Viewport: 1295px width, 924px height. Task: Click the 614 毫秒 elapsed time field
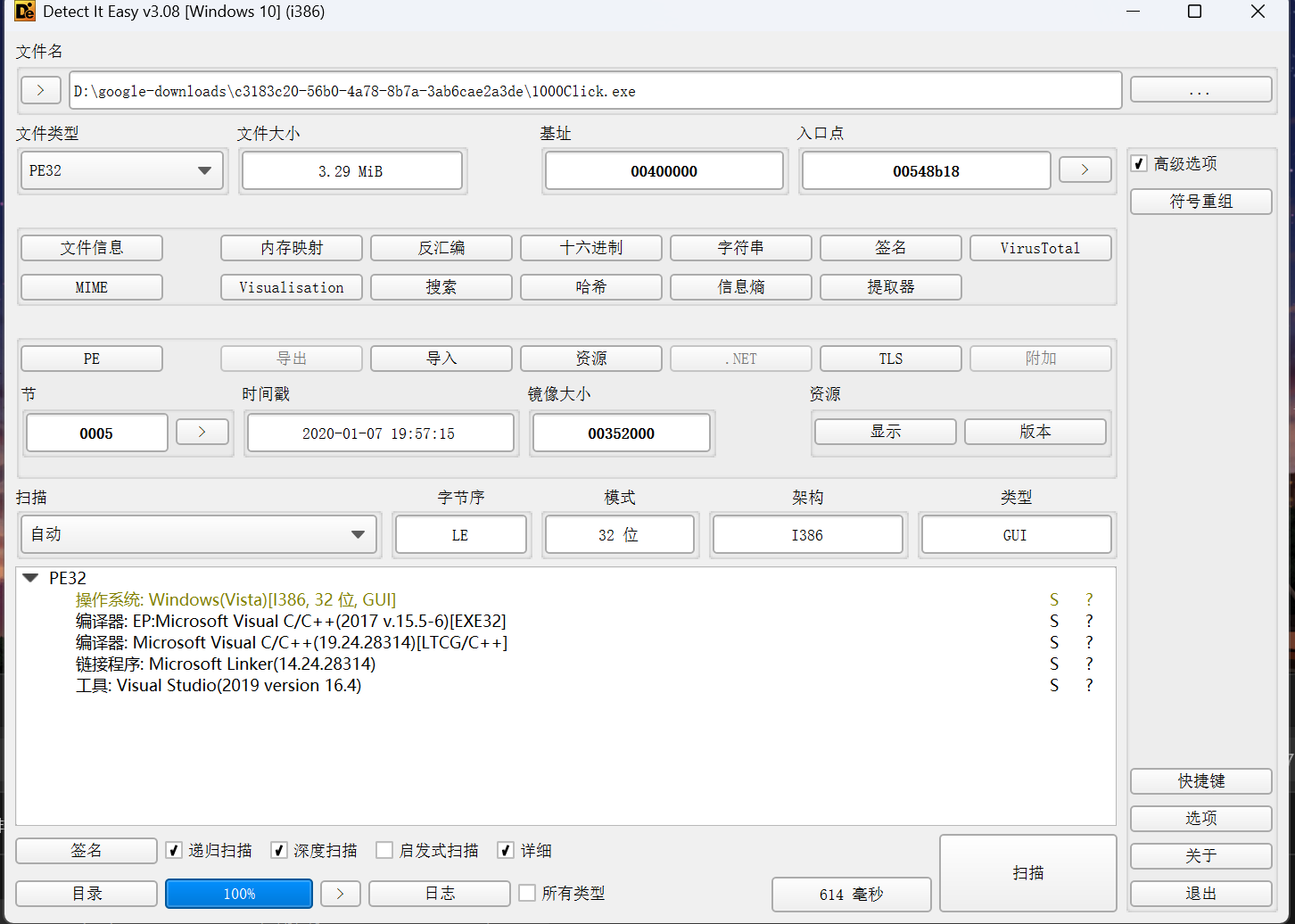[852, 894]
